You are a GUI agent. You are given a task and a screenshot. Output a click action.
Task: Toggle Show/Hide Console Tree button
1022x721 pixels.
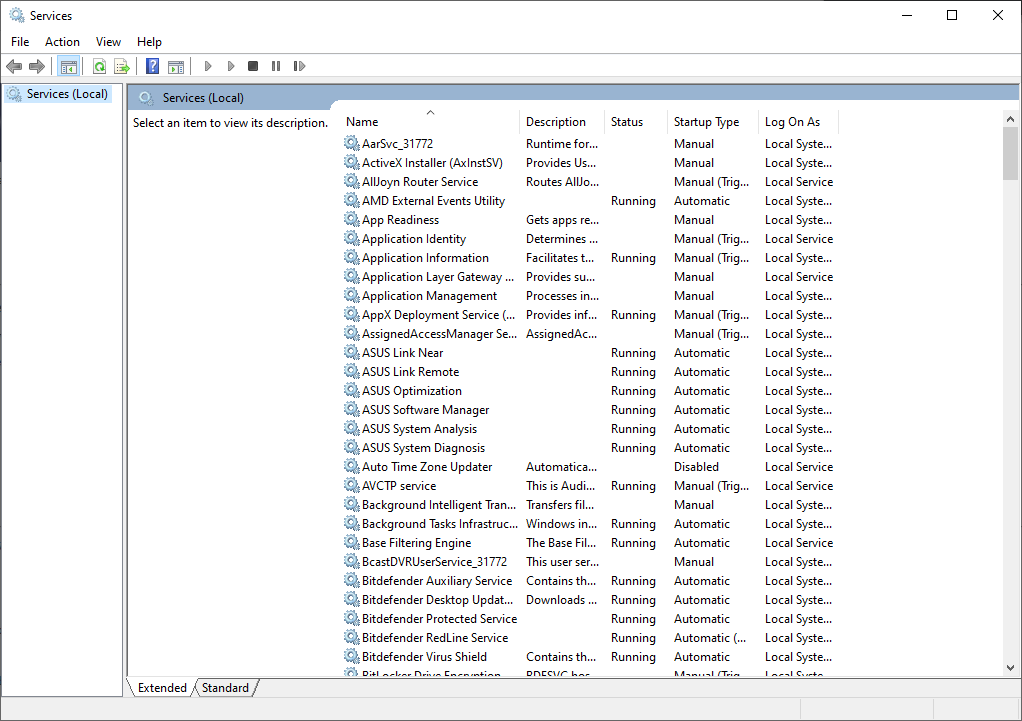coord(69,66)
